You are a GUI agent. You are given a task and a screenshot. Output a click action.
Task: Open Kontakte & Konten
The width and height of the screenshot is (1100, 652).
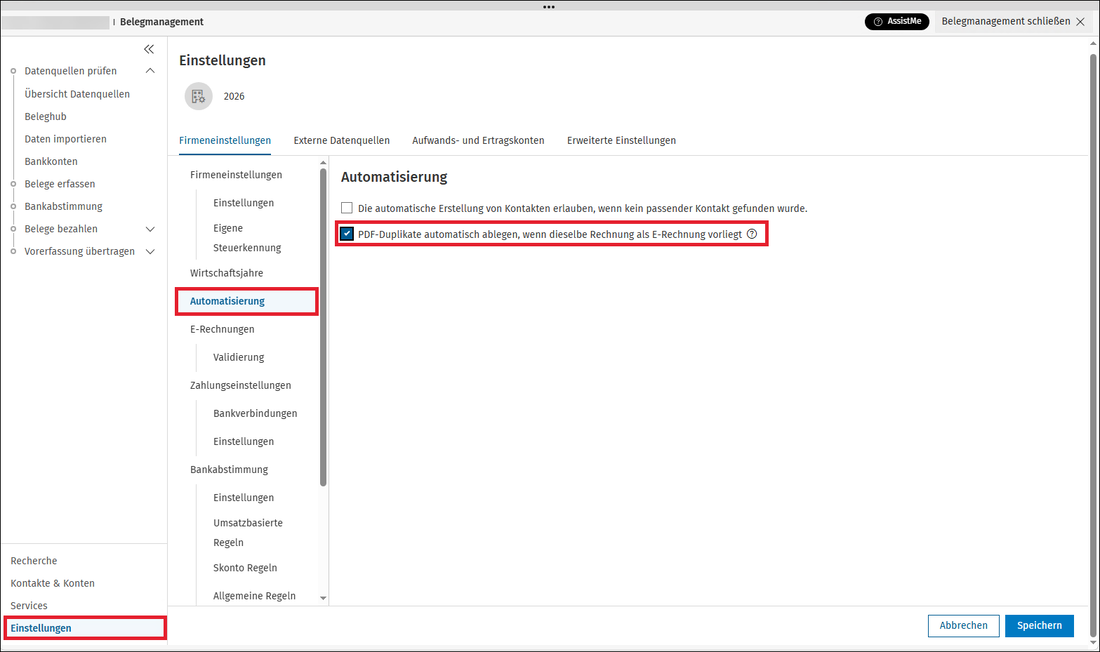pos(53,583)
